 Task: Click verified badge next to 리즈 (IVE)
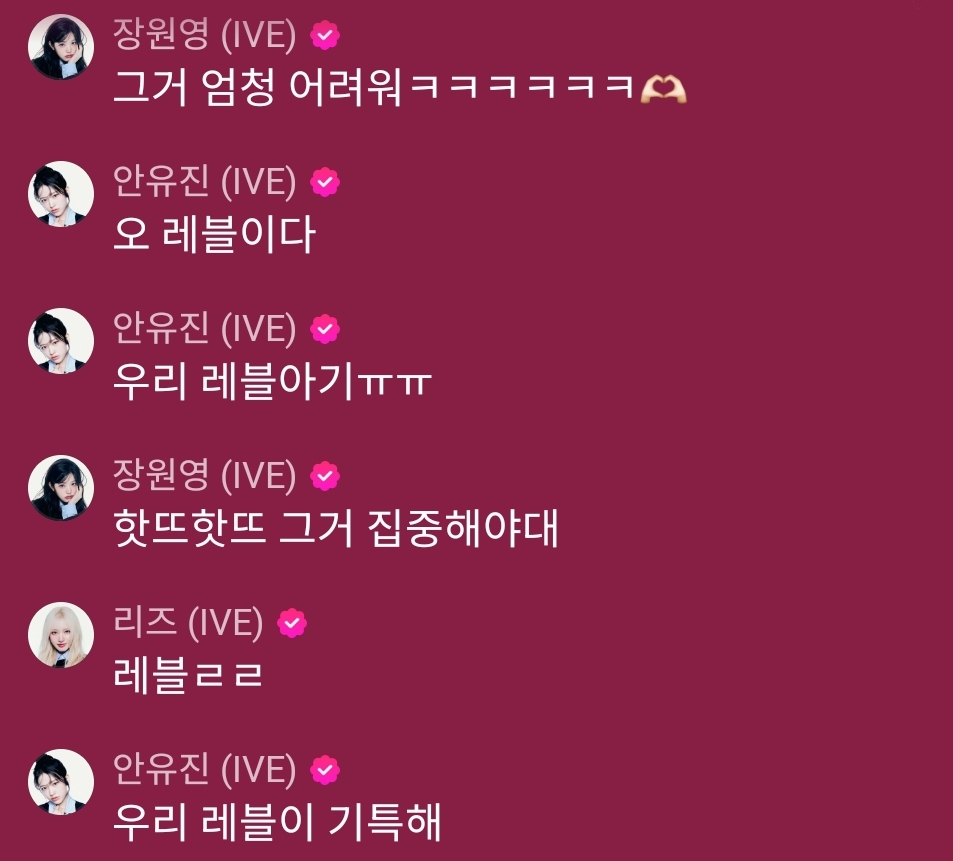(292, 623)
